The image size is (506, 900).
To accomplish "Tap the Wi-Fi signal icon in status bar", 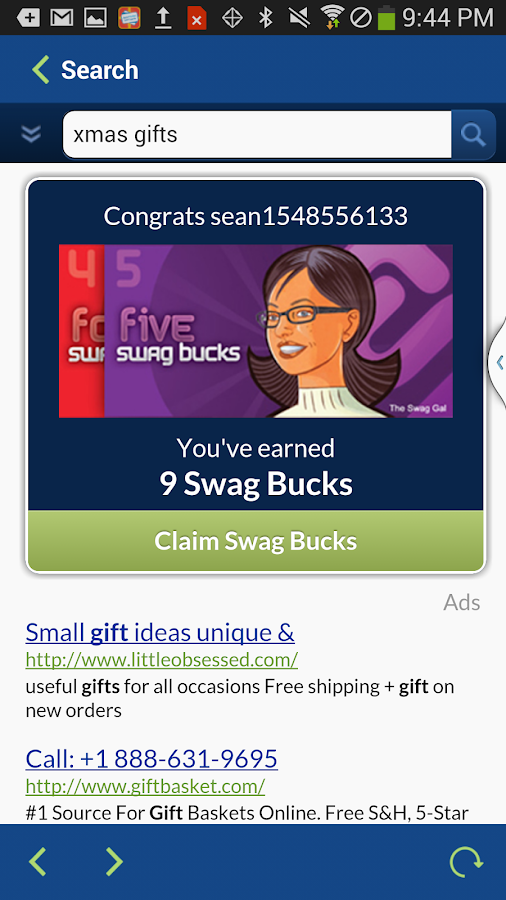I will click(332, 17).
